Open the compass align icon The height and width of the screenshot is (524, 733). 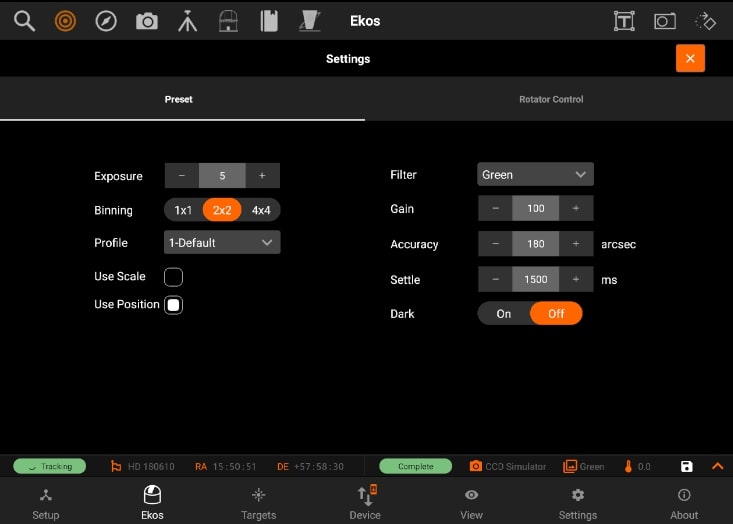(106, 21)
